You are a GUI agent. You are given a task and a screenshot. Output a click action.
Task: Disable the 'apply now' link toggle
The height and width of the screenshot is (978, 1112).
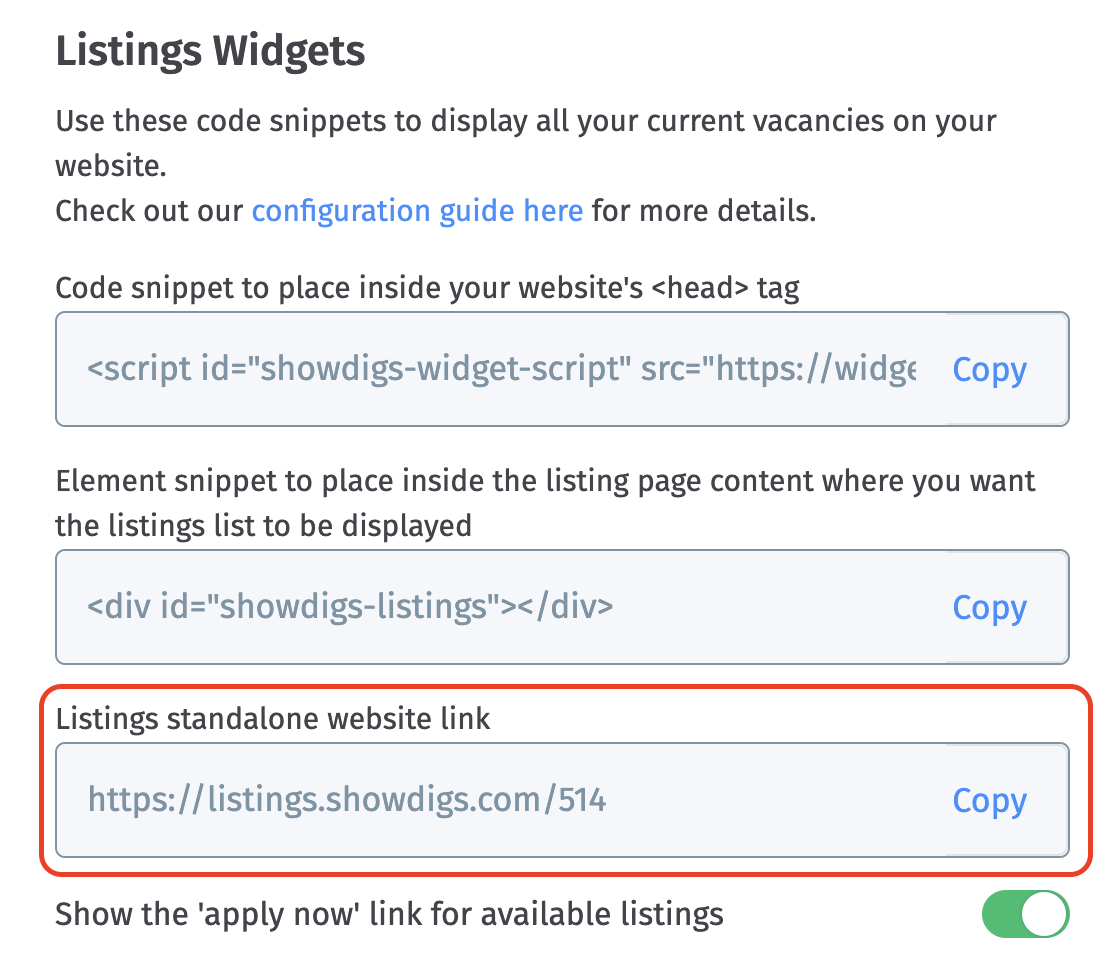tap(1025, 915)
